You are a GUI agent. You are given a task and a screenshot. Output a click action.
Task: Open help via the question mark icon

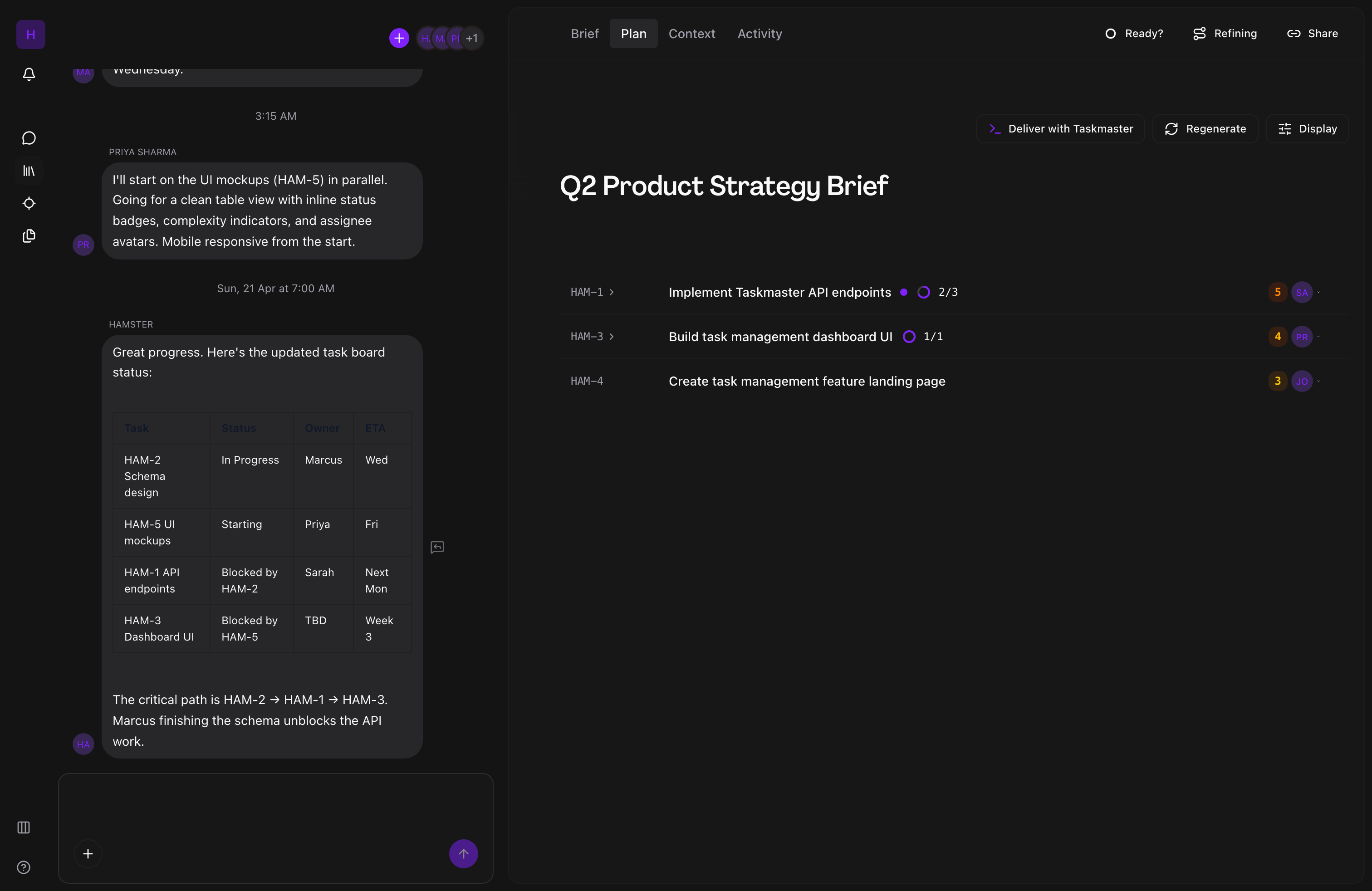tap(24, 867)
